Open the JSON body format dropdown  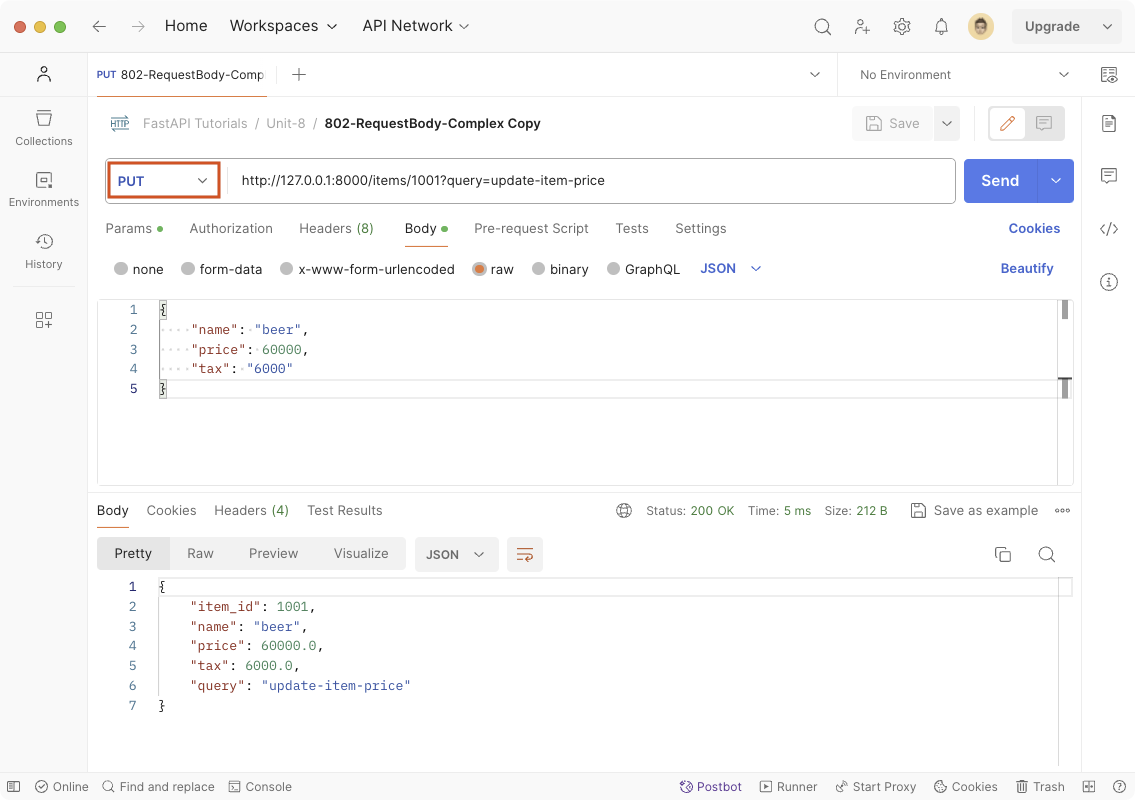[731, 268]
